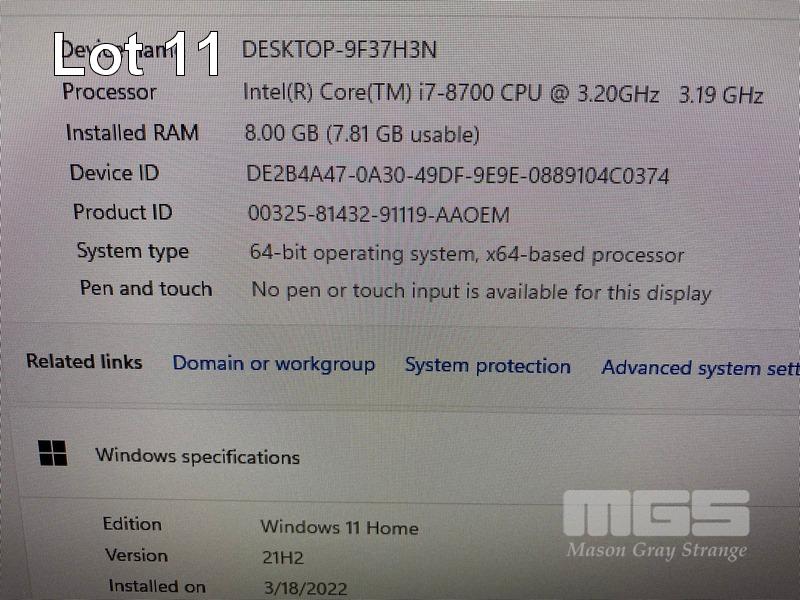This screenshot has width=800, height=600.
Task: Click the Pen and touch value text
Action: pos(481,292)
